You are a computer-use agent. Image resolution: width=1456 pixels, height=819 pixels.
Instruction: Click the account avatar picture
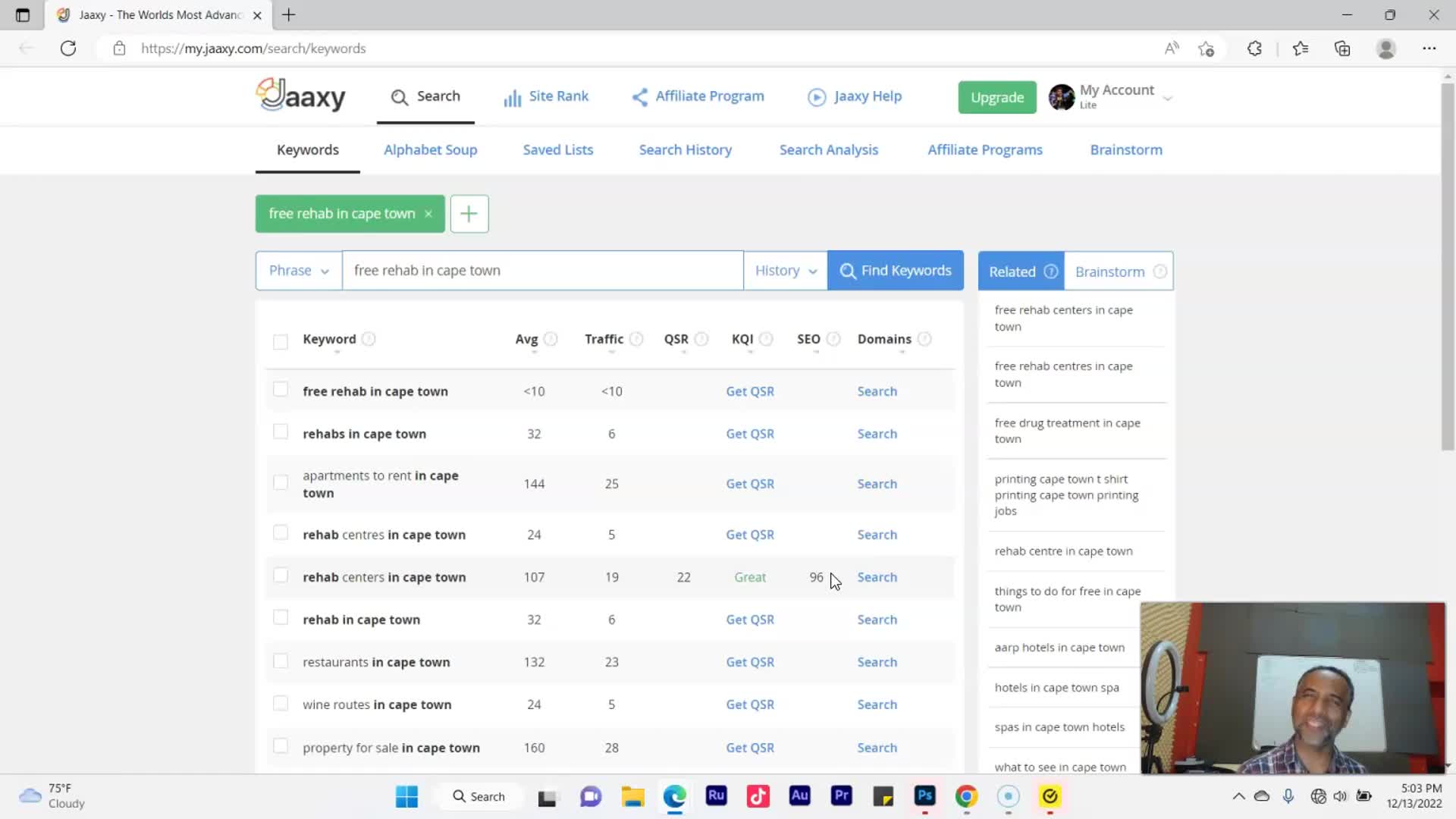click(1062, 97)
